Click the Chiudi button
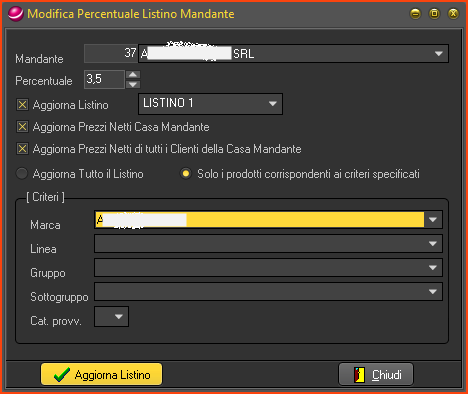 coord(376,374)
